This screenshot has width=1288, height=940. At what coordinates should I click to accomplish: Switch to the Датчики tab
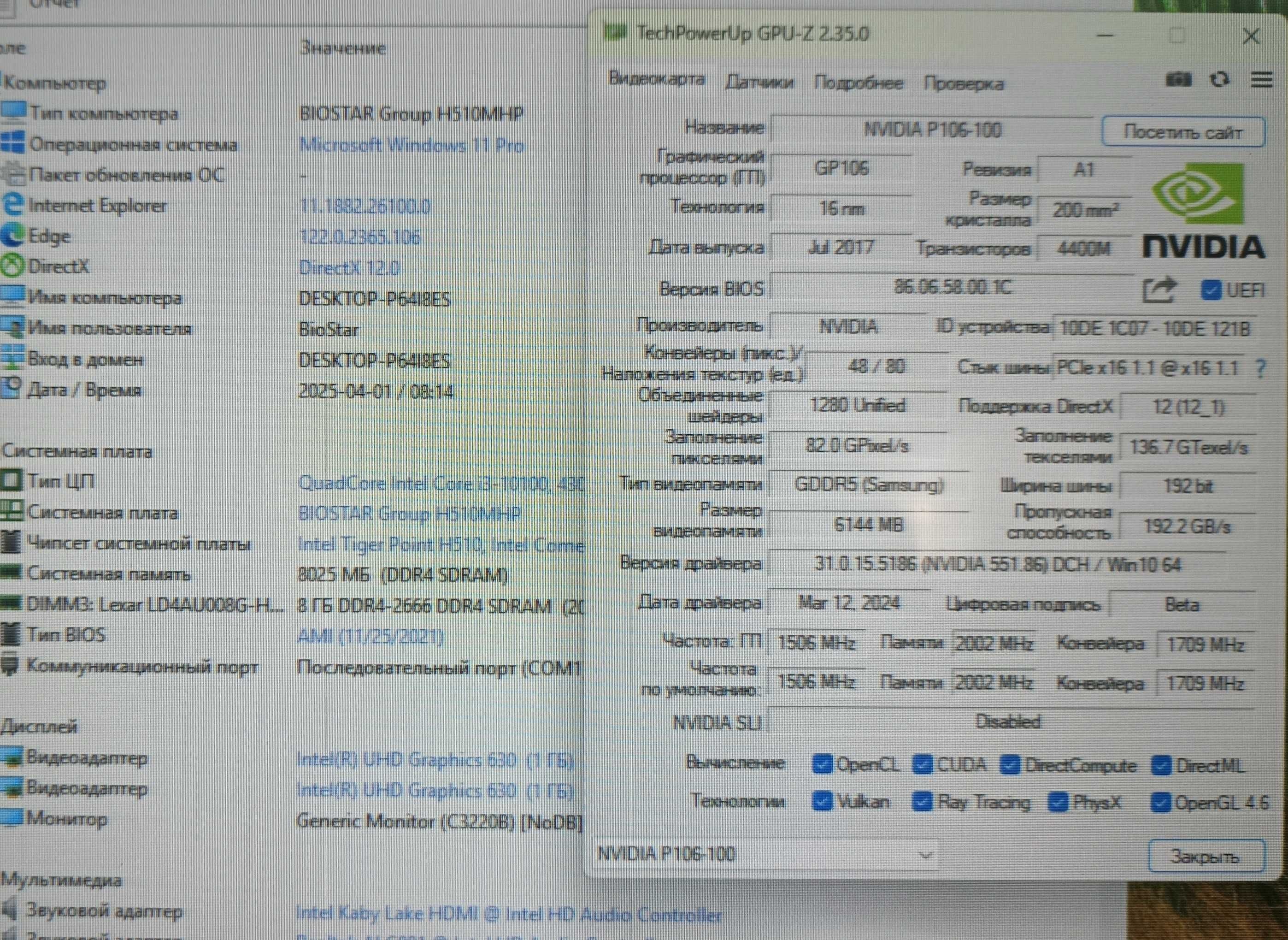click(759, 83)
